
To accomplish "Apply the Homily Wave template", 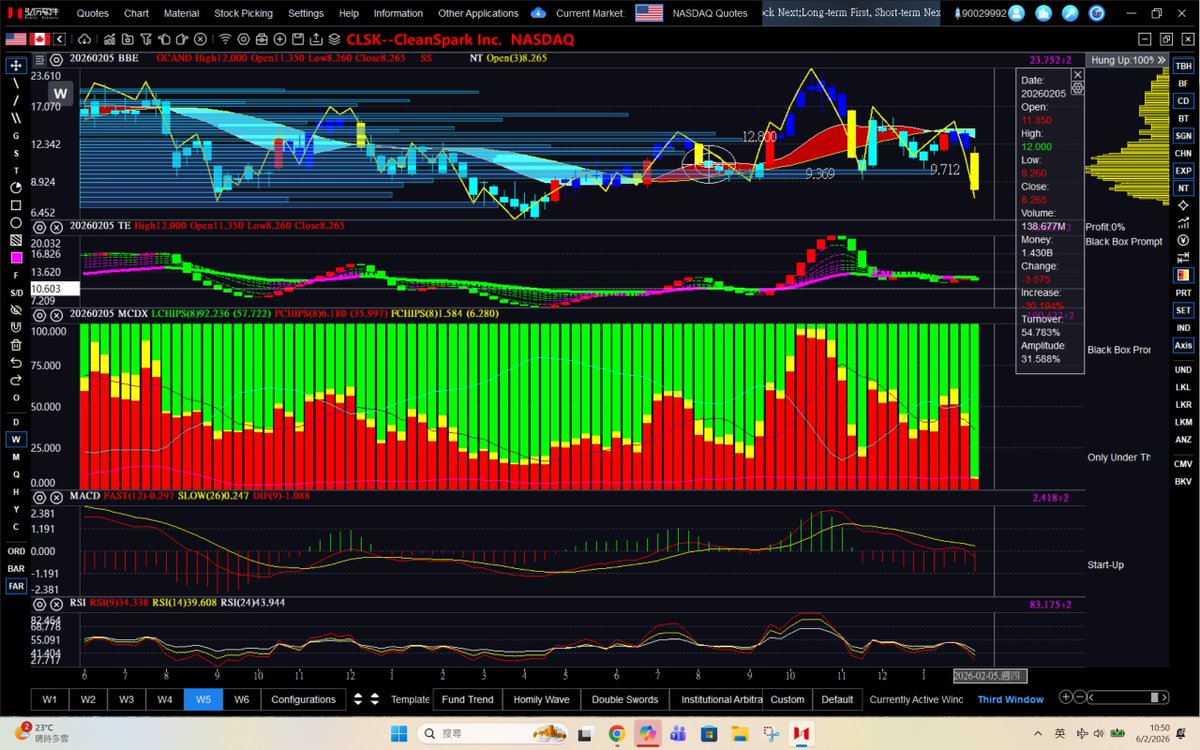I will point(541,699).
